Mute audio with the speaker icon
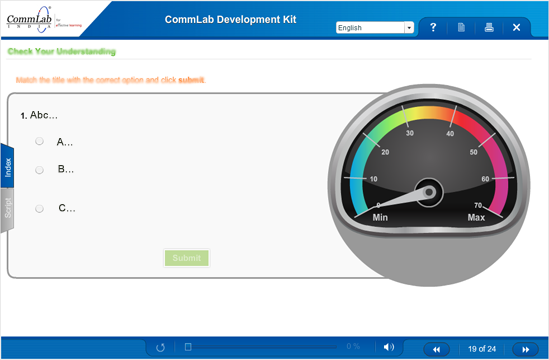The height and width of the screenshot is (360, 549). tap(389, 347)
